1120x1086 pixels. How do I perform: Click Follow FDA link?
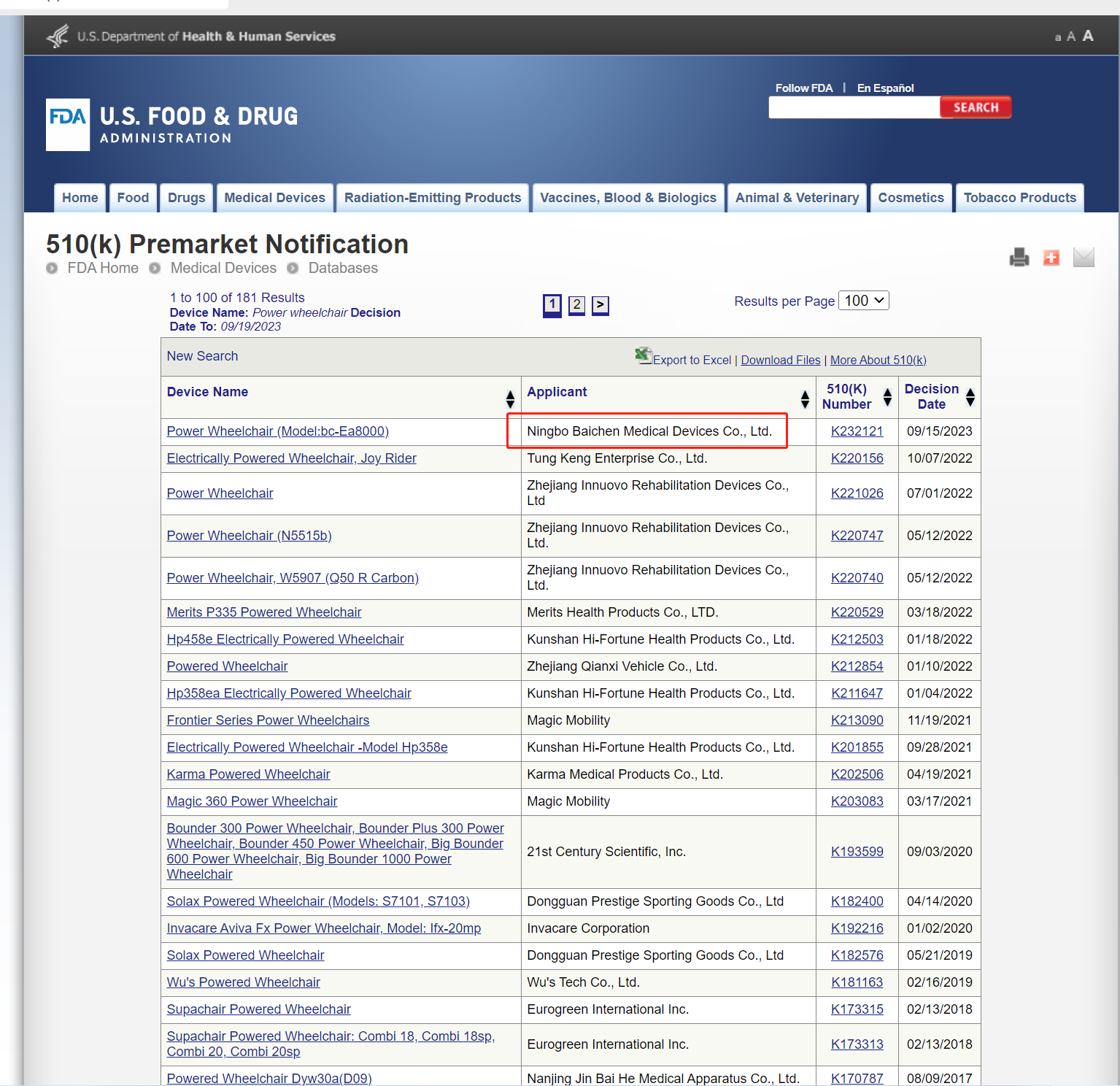[x=804, y=88]
